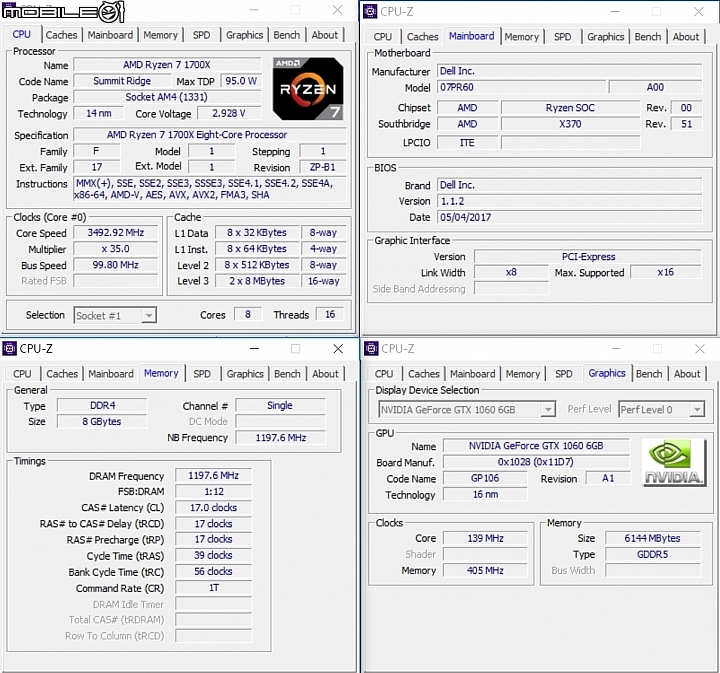Click the Multiplier x 35.0 value
Viewport: 720px width, 673px height.
point(116,248)
